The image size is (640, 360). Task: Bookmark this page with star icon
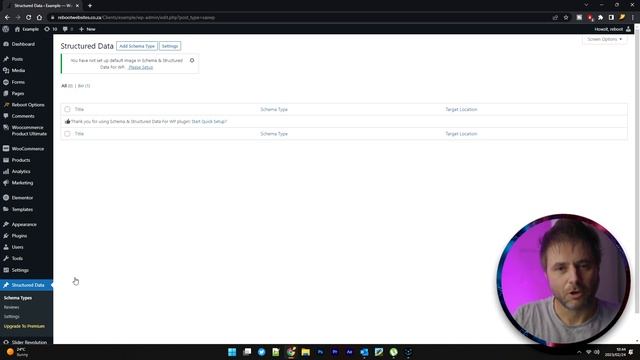point(566,18)
